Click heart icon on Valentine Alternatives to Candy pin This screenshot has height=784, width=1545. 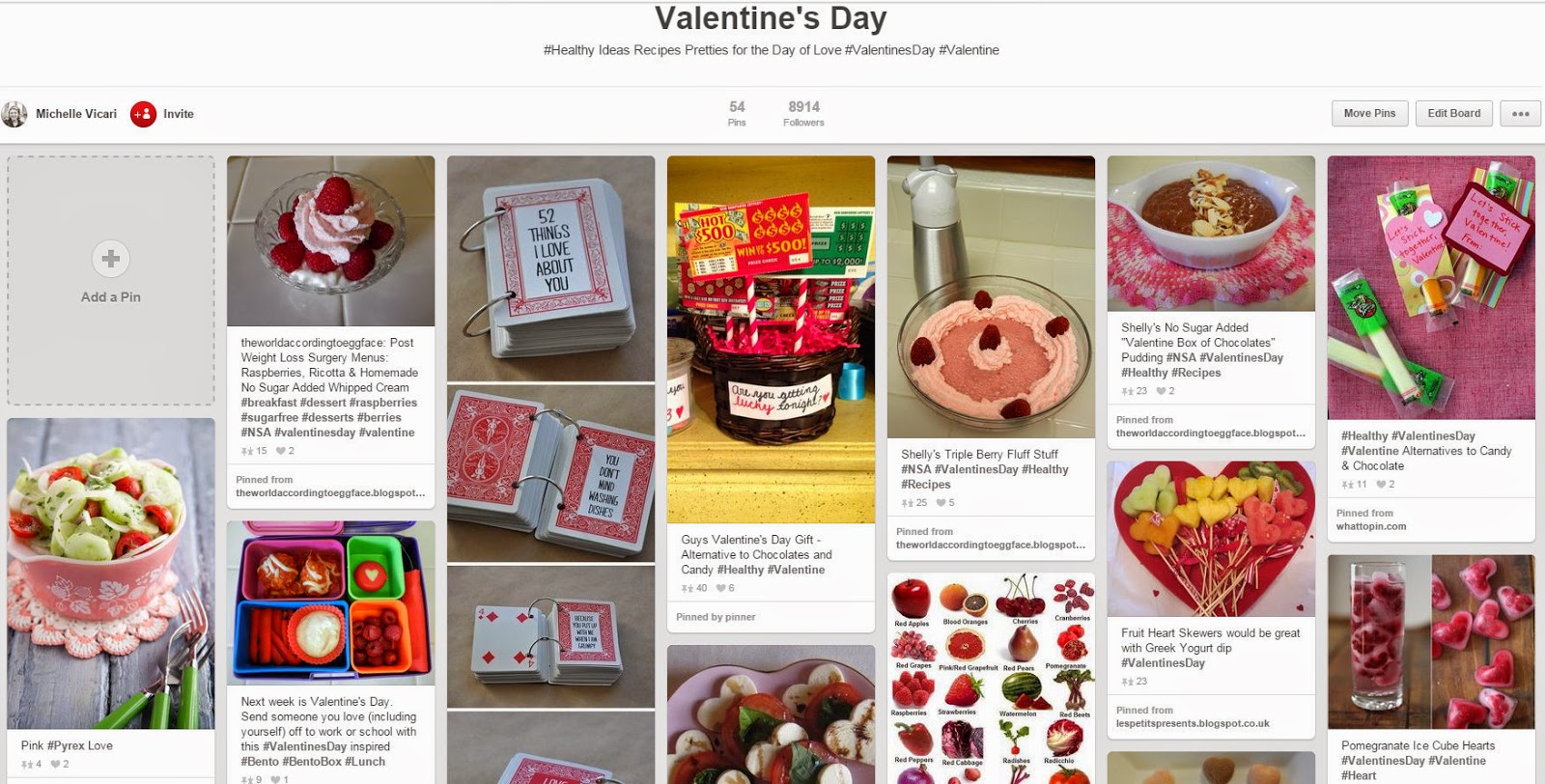tap(1381, 484)
